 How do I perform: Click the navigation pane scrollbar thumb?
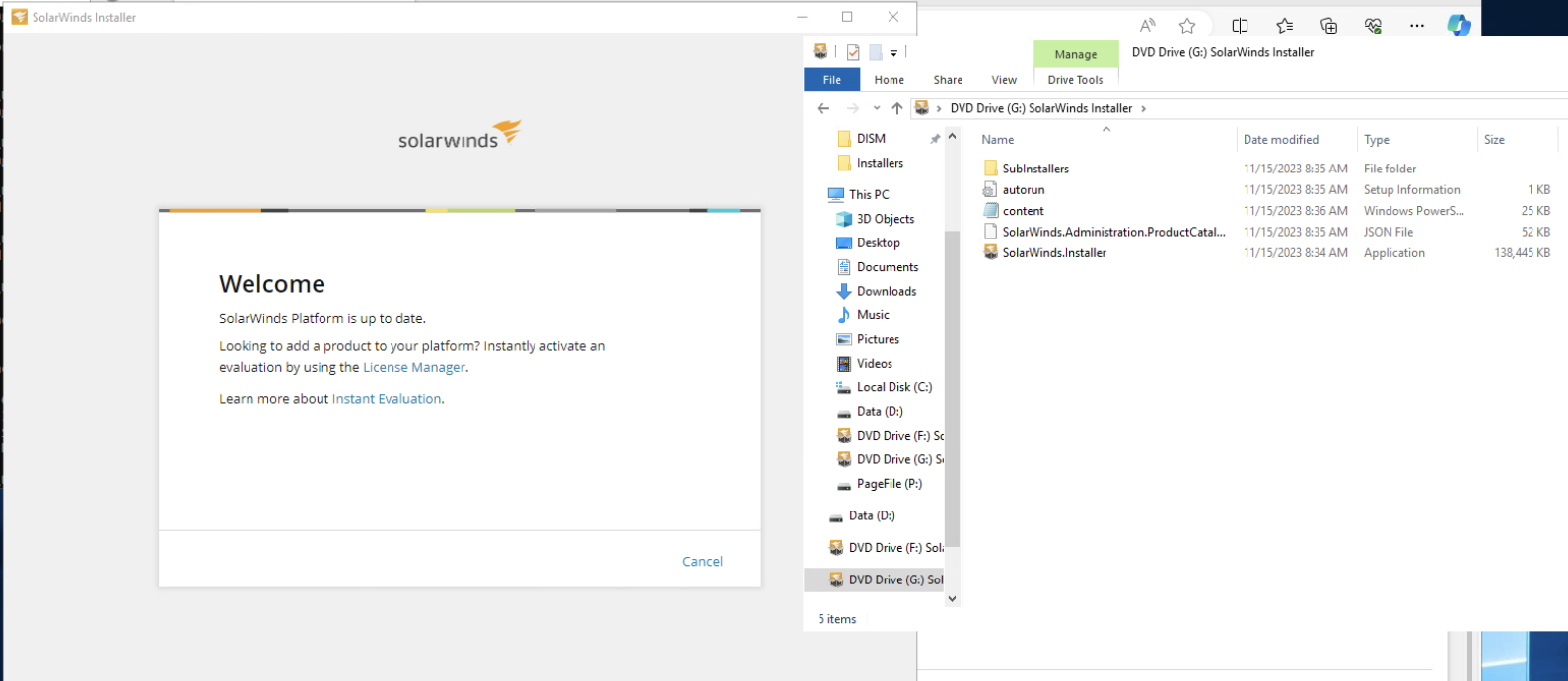[x=952, y=389]
